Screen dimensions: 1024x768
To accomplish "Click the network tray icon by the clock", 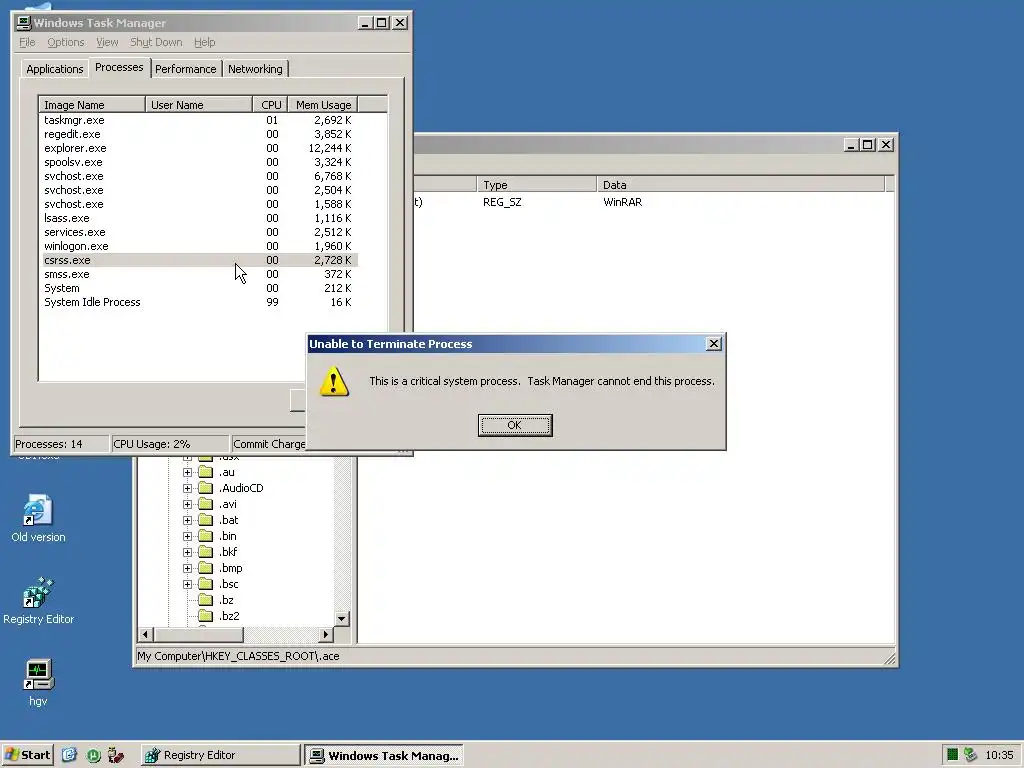I will coord(970,755).
